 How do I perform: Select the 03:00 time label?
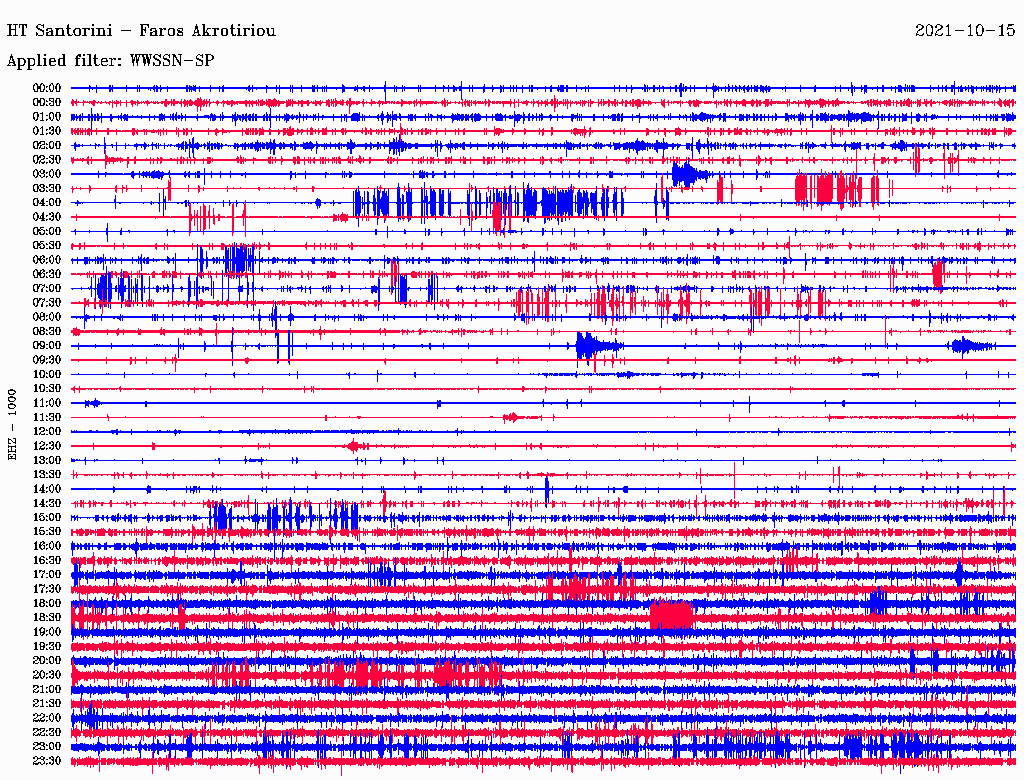tap(47, 174)
